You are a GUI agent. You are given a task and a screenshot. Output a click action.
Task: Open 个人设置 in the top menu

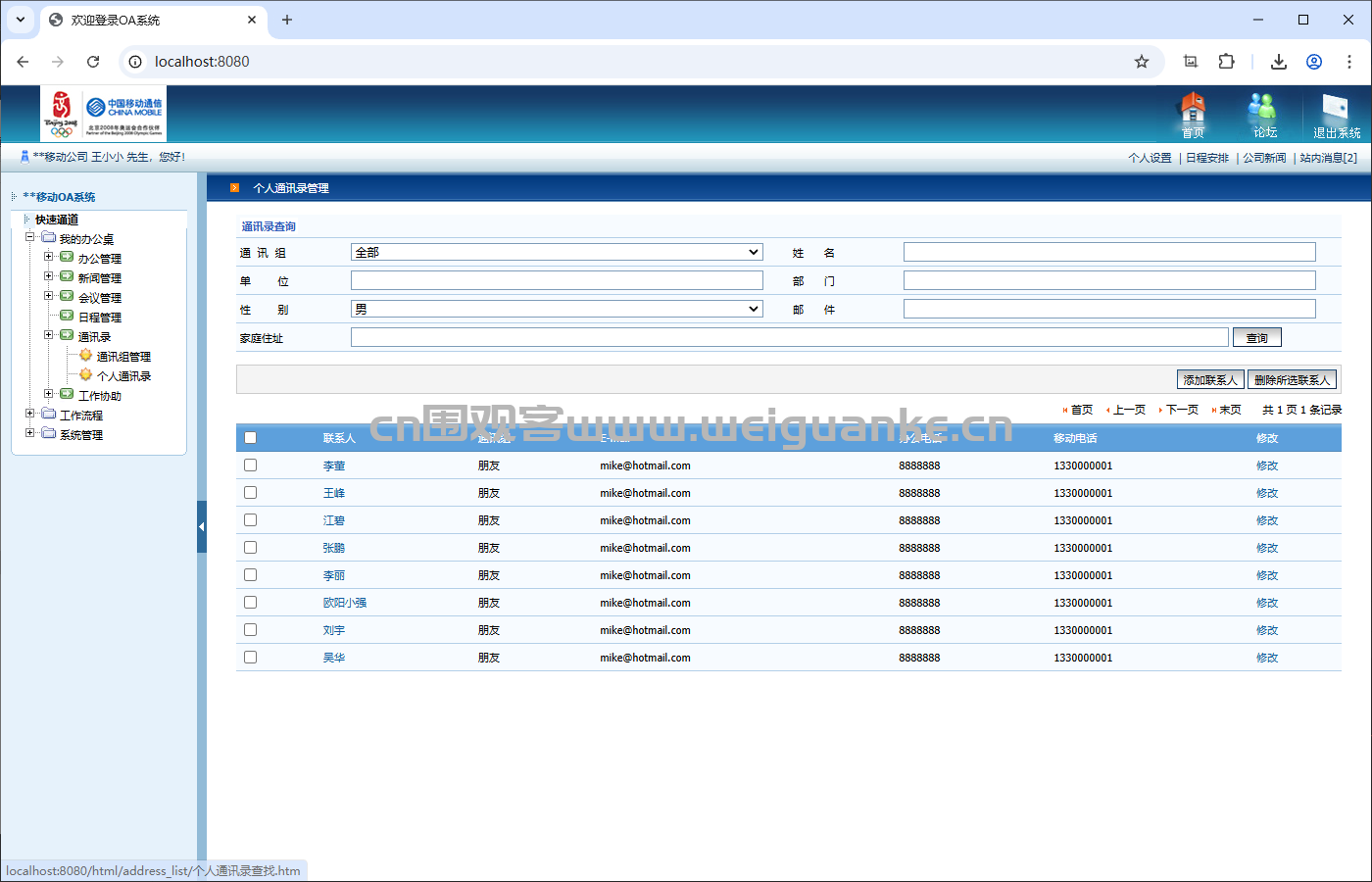(x=1150, y=158)
